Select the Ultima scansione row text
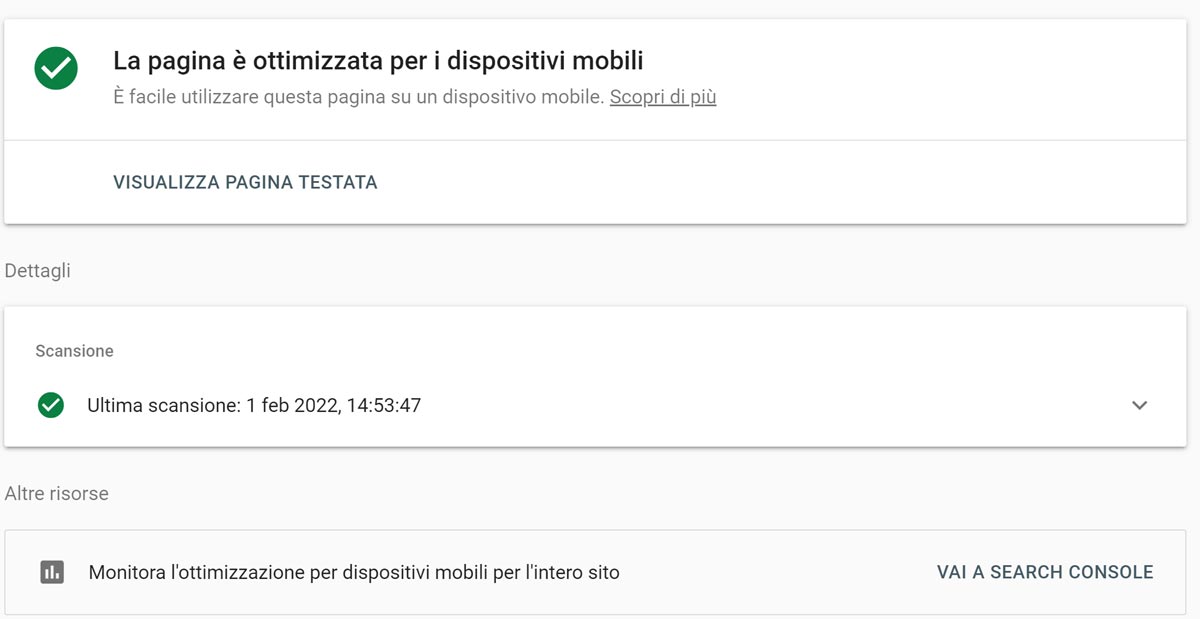 pyautogui.click(x=254, y=406)
